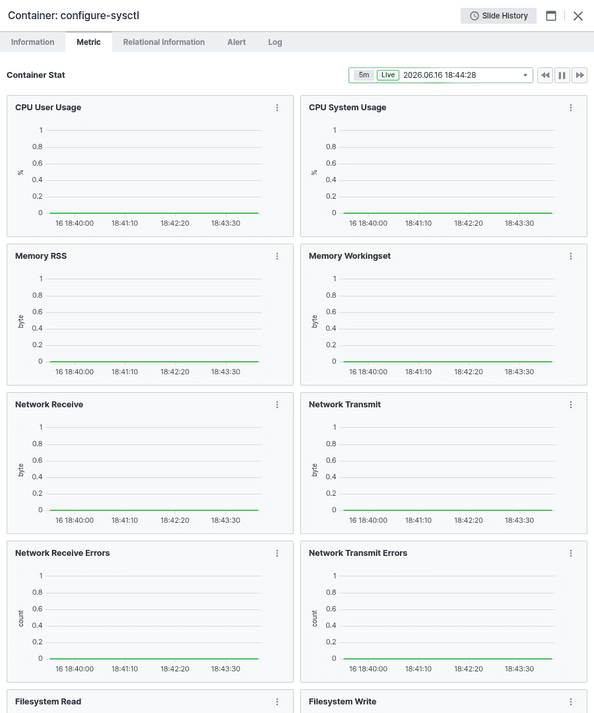Click the Filesystem Read title

[48, 702]
